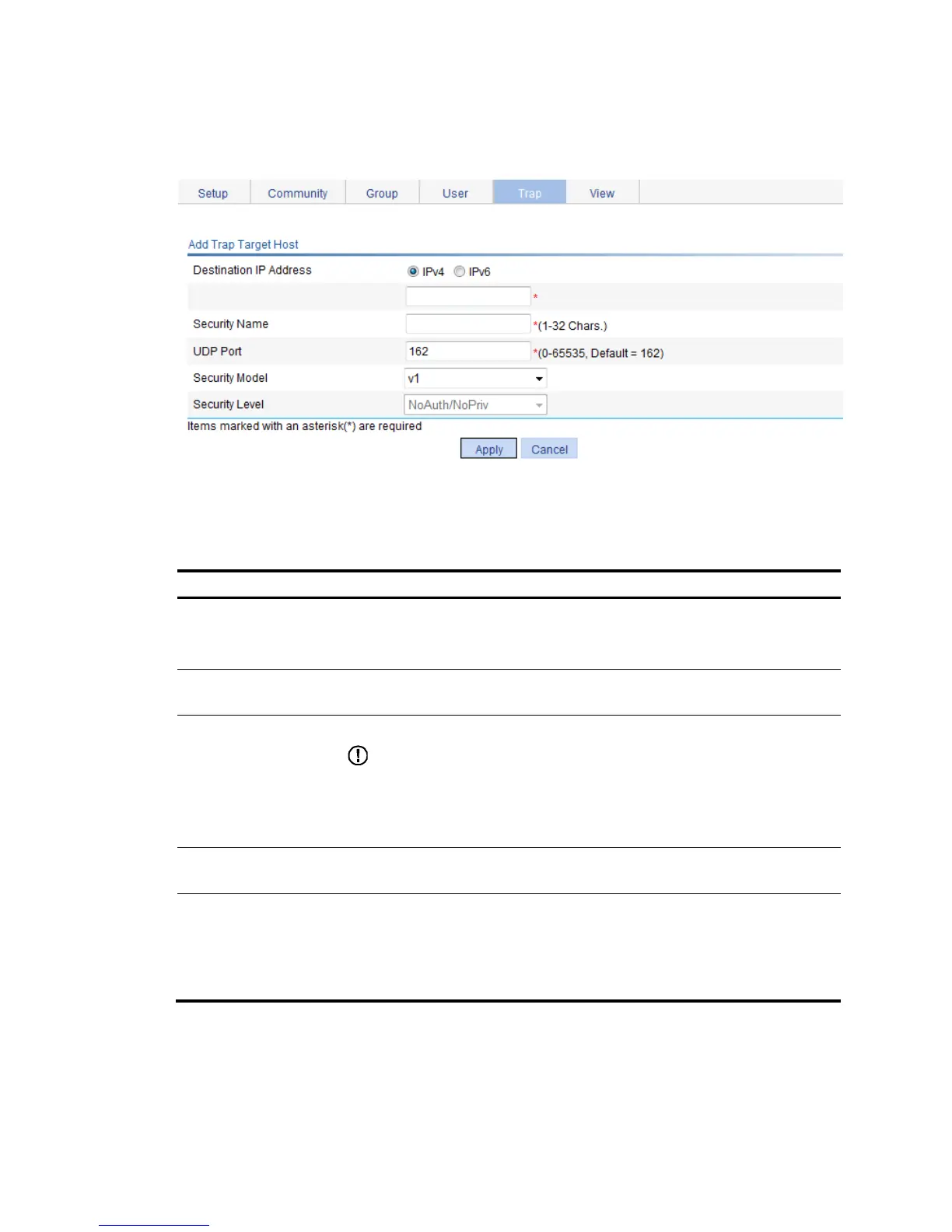The height and width of the screenshot is (1232, 952).
Task: Open the Security Model dropdown
Action: pos(476,378)
